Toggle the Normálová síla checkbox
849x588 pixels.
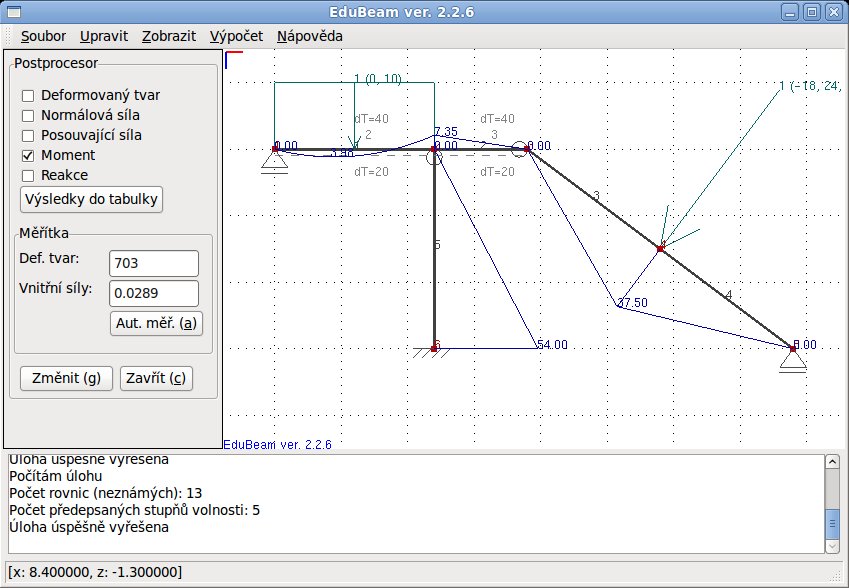29,116
